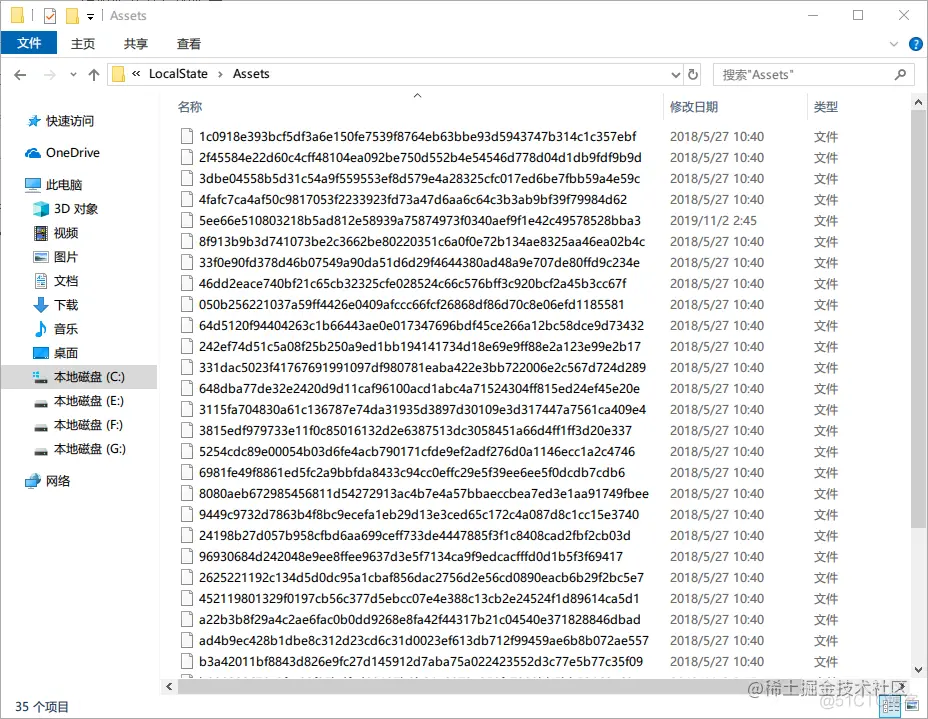This screenshot has height=719, width=928.
Task: Select 快速访问 in the navigation pane
Action: pos(60,121)
